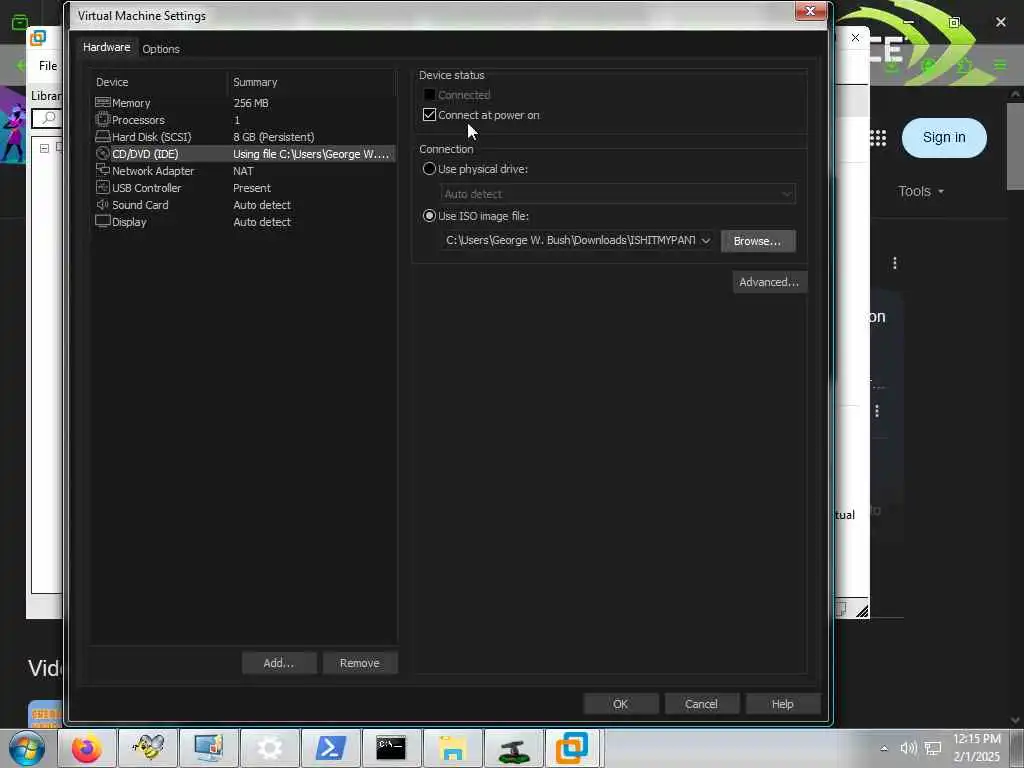Select the USB Controller device icon

[103, 187]
